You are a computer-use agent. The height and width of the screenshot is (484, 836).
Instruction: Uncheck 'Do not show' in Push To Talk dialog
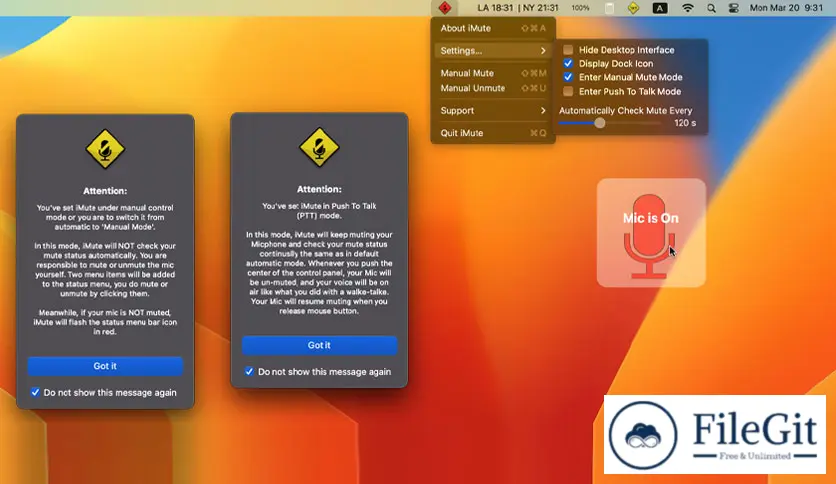coord(249,372)
